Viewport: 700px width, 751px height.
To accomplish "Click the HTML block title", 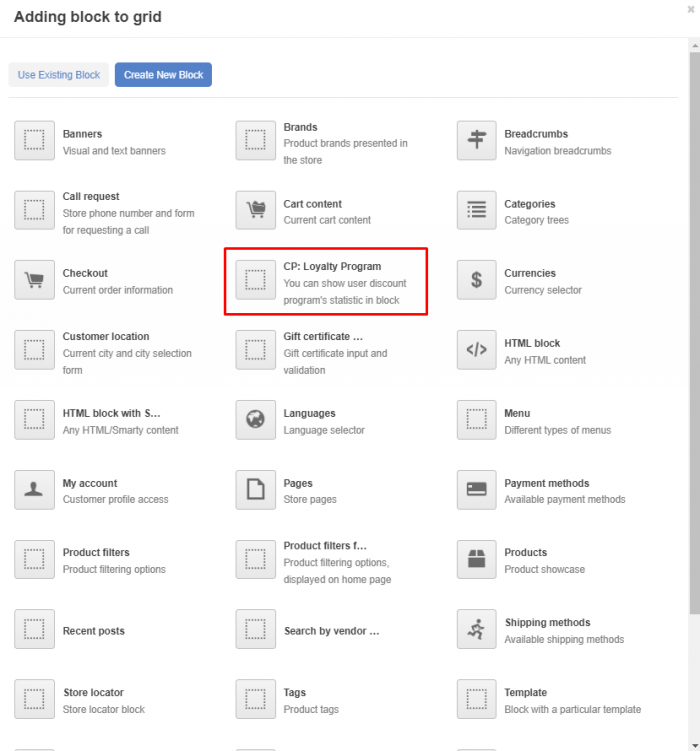I will pos(532,343).
